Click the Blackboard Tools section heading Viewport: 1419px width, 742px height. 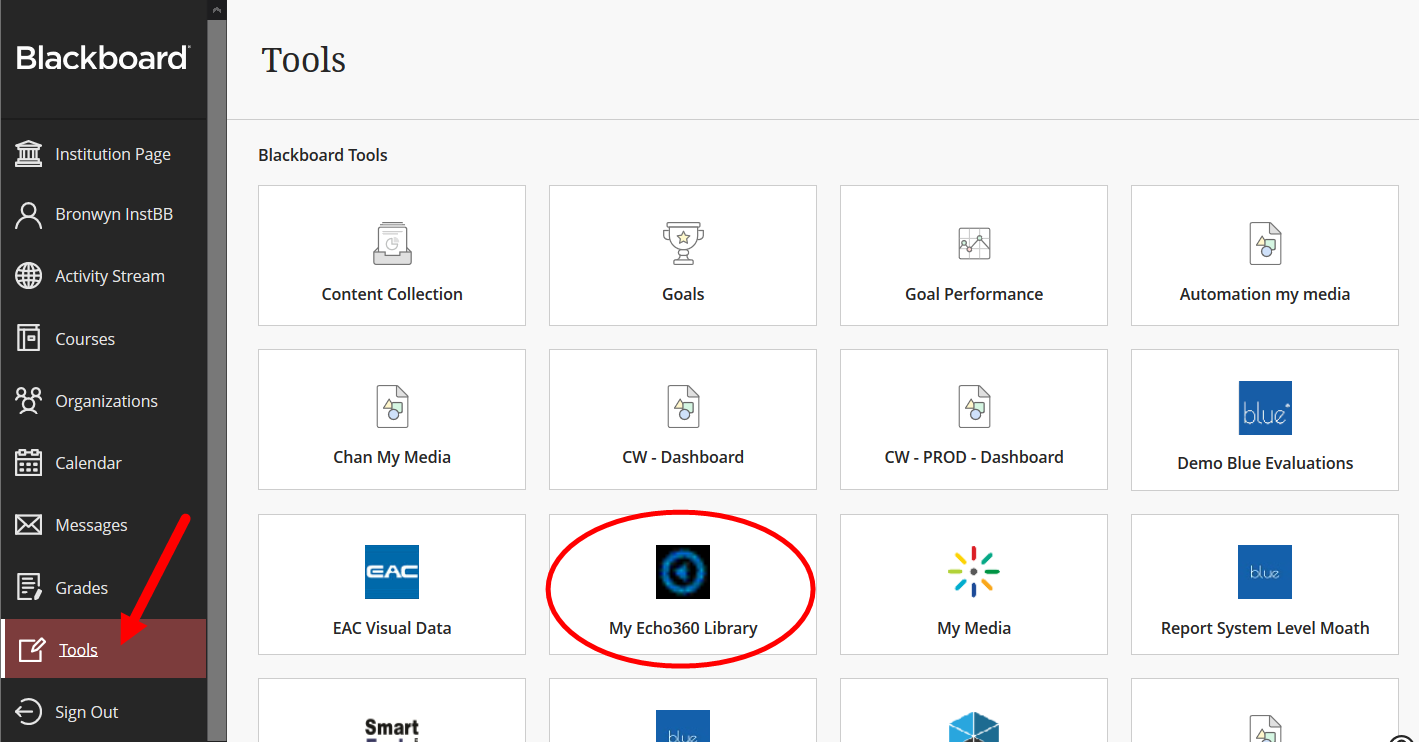(323, 155)
